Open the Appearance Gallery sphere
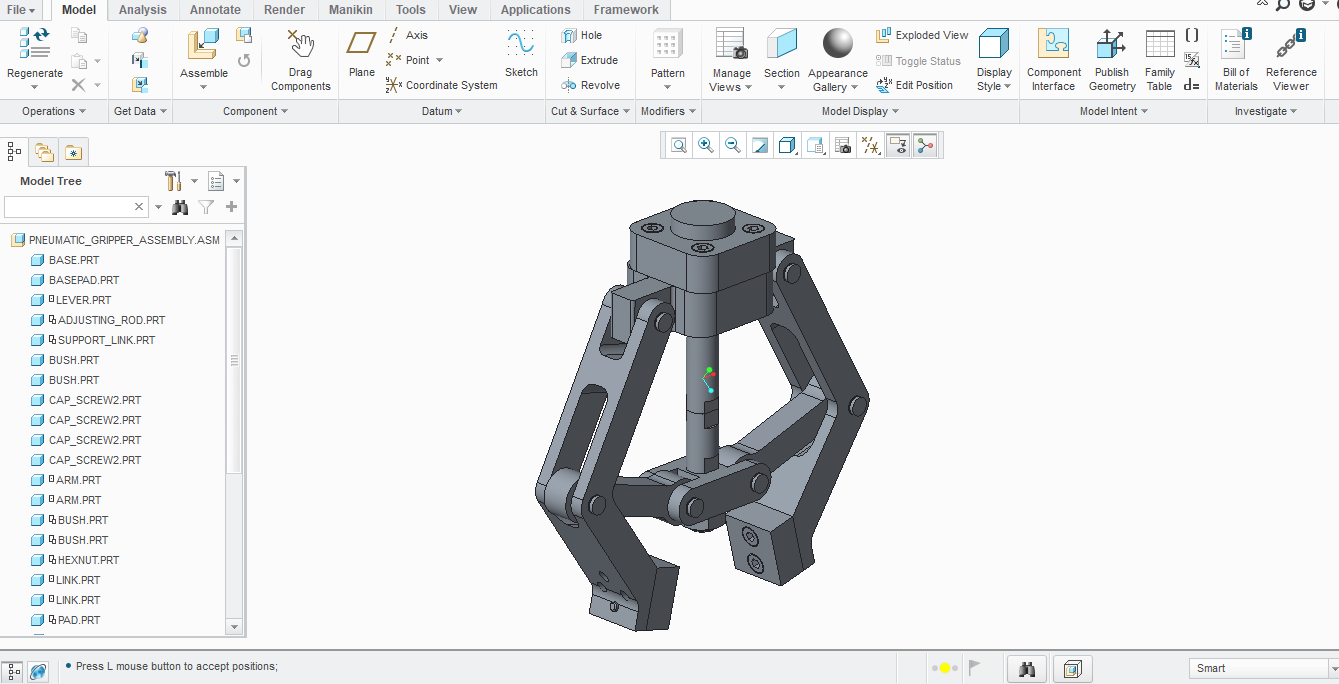1339x684 pixels. tap(838, 43)
